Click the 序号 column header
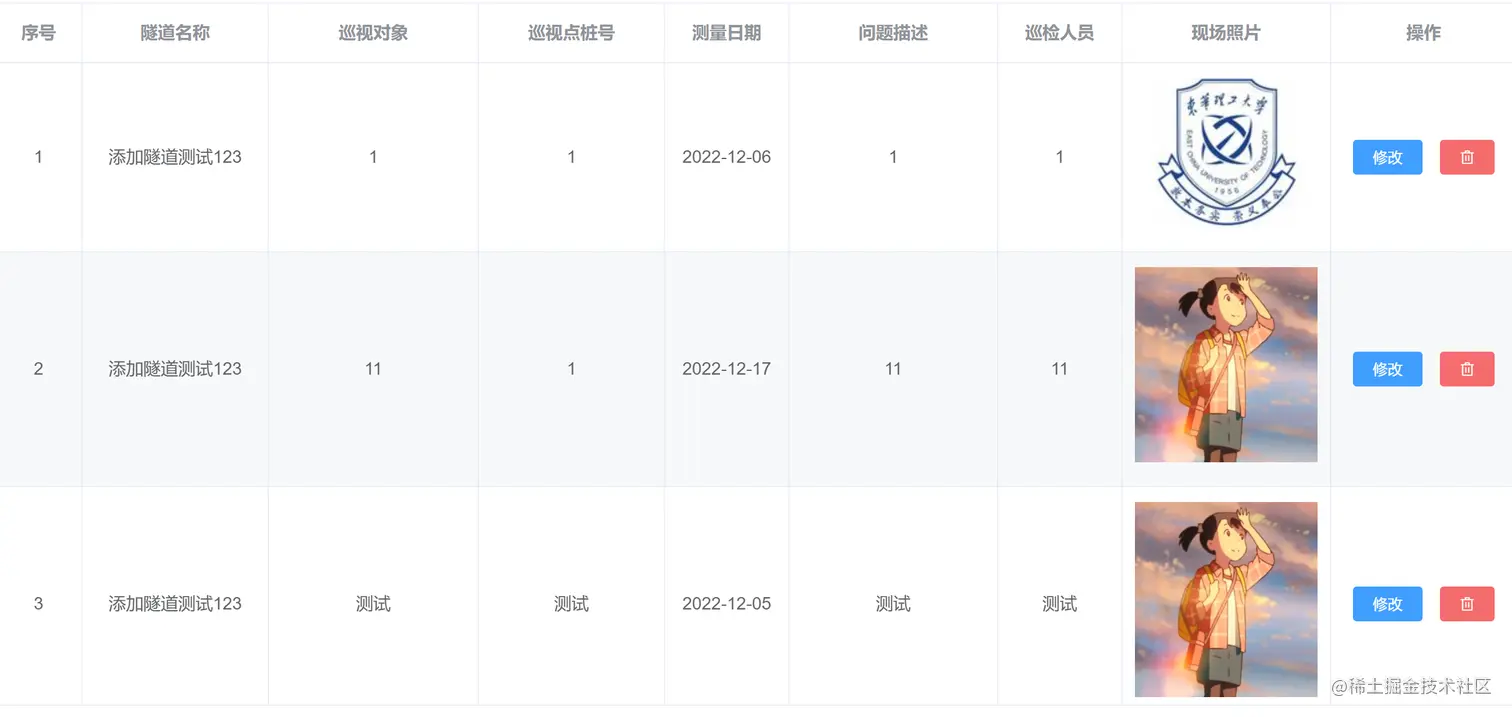Image resolution: width=1512 pixels, height=717 pixels. (x=38, y=33)
